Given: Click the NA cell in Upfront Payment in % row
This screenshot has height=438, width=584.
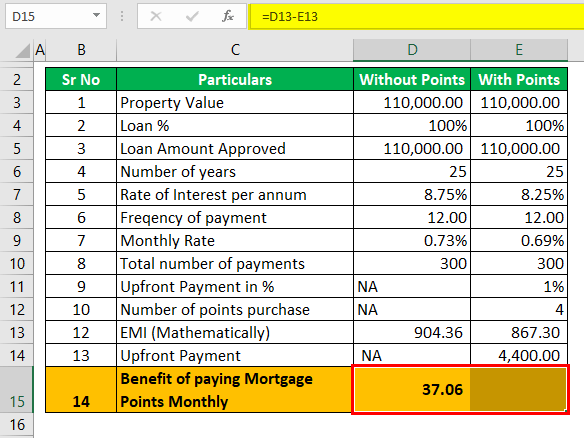Looking at the screenshot, I should [x=412, y=286].
